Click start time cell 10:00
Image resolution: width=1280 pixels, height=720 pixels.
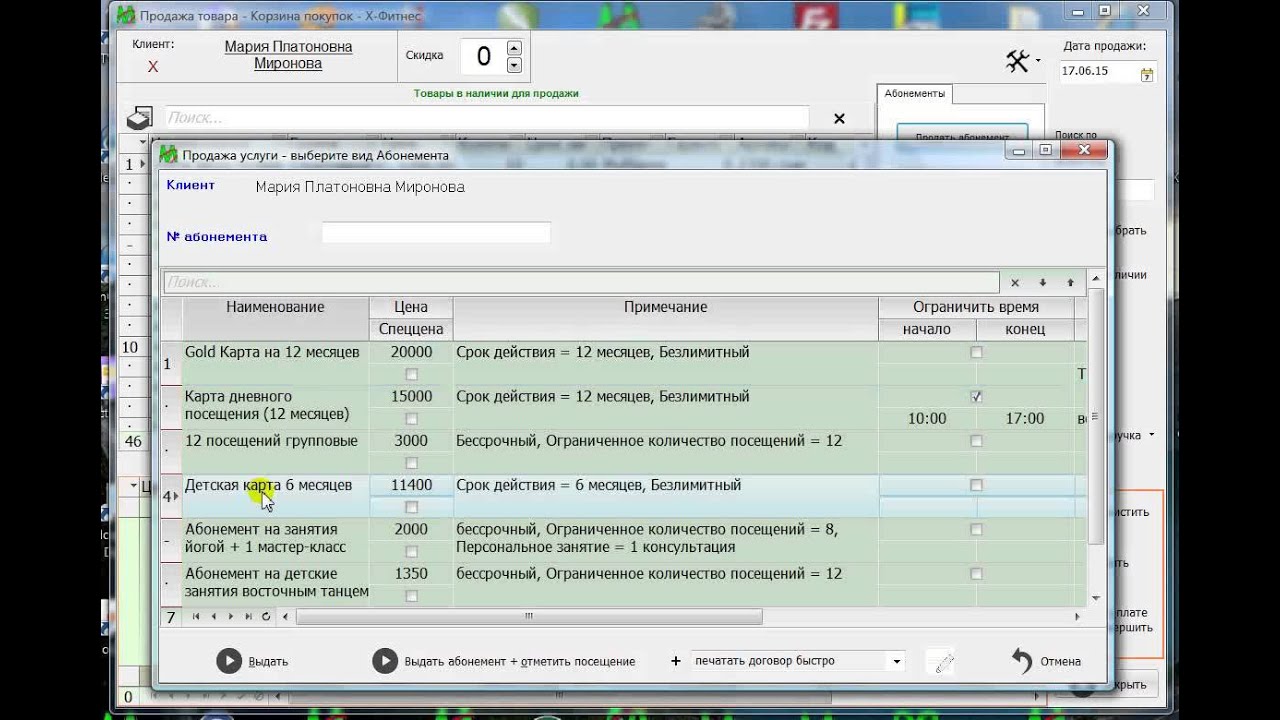927,419
